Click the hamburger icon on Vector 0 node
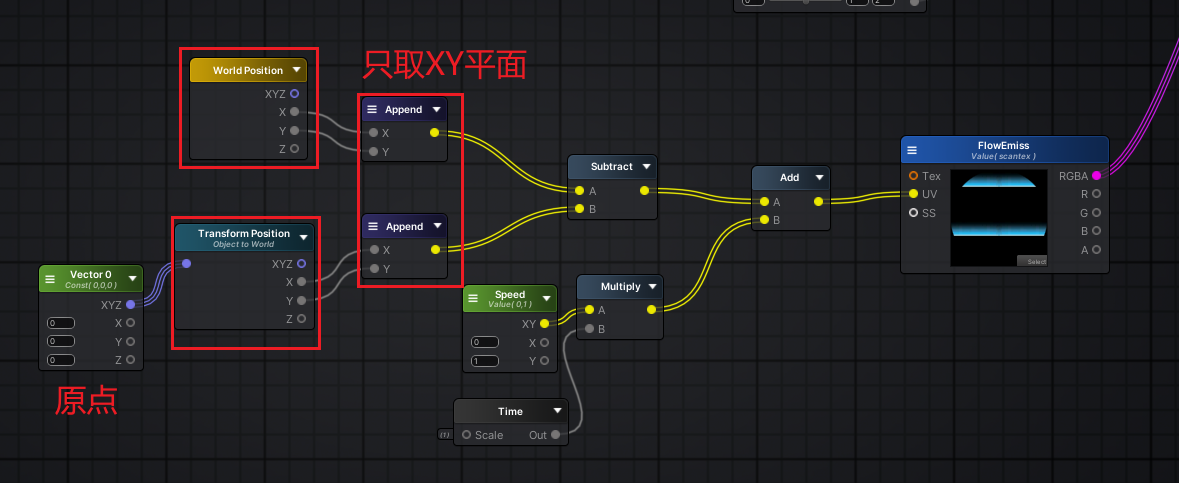1179x483 pixels. tap(50, 279)
